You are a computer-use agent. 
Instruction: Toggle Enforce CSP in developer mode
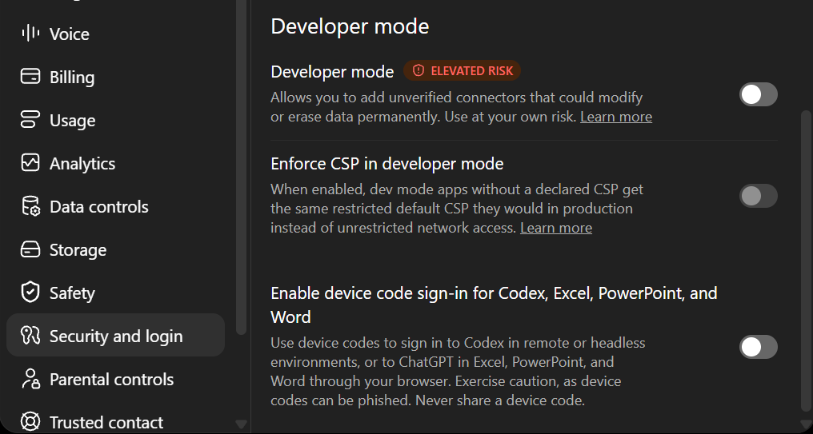[758, 196]
